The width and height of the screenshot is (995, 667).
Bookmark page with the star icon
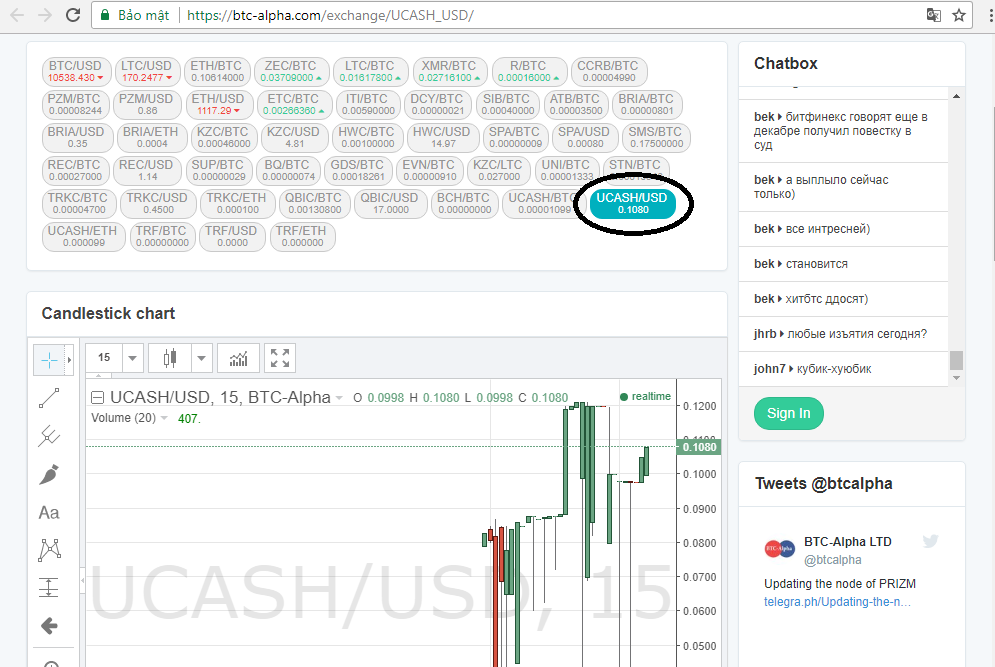click(959, 15)
